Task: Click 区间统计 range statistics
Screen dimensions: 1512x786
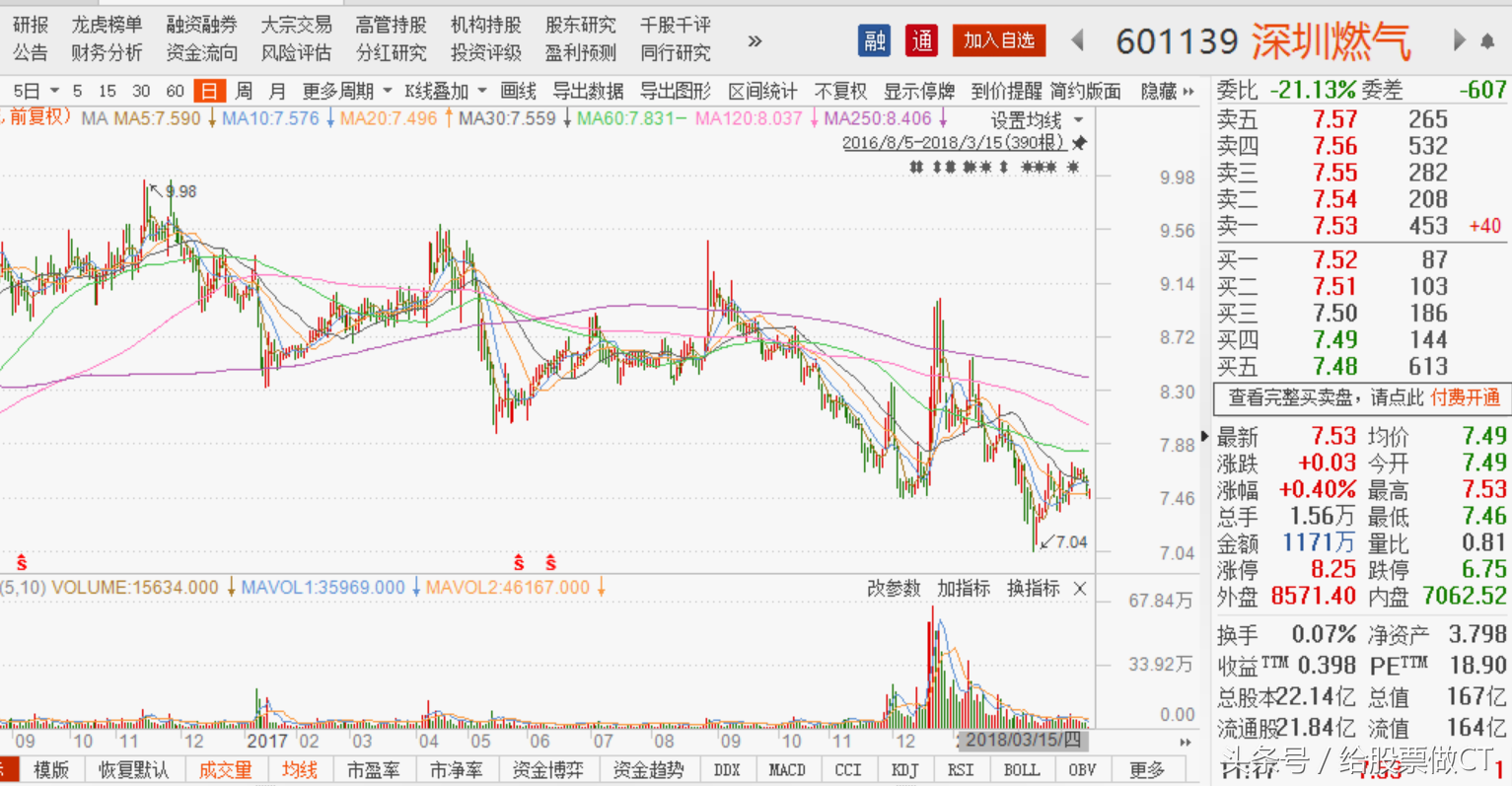Action: (762, 91)
